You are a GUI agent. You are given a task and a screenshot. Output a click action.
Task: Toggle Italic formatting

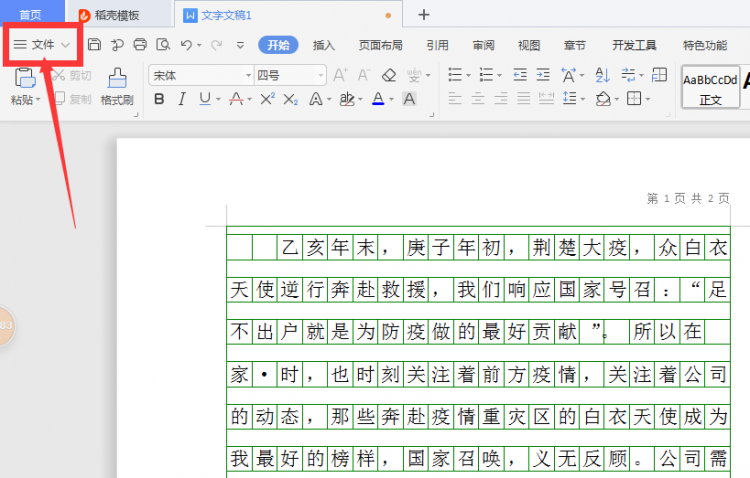tap(182, 99)
